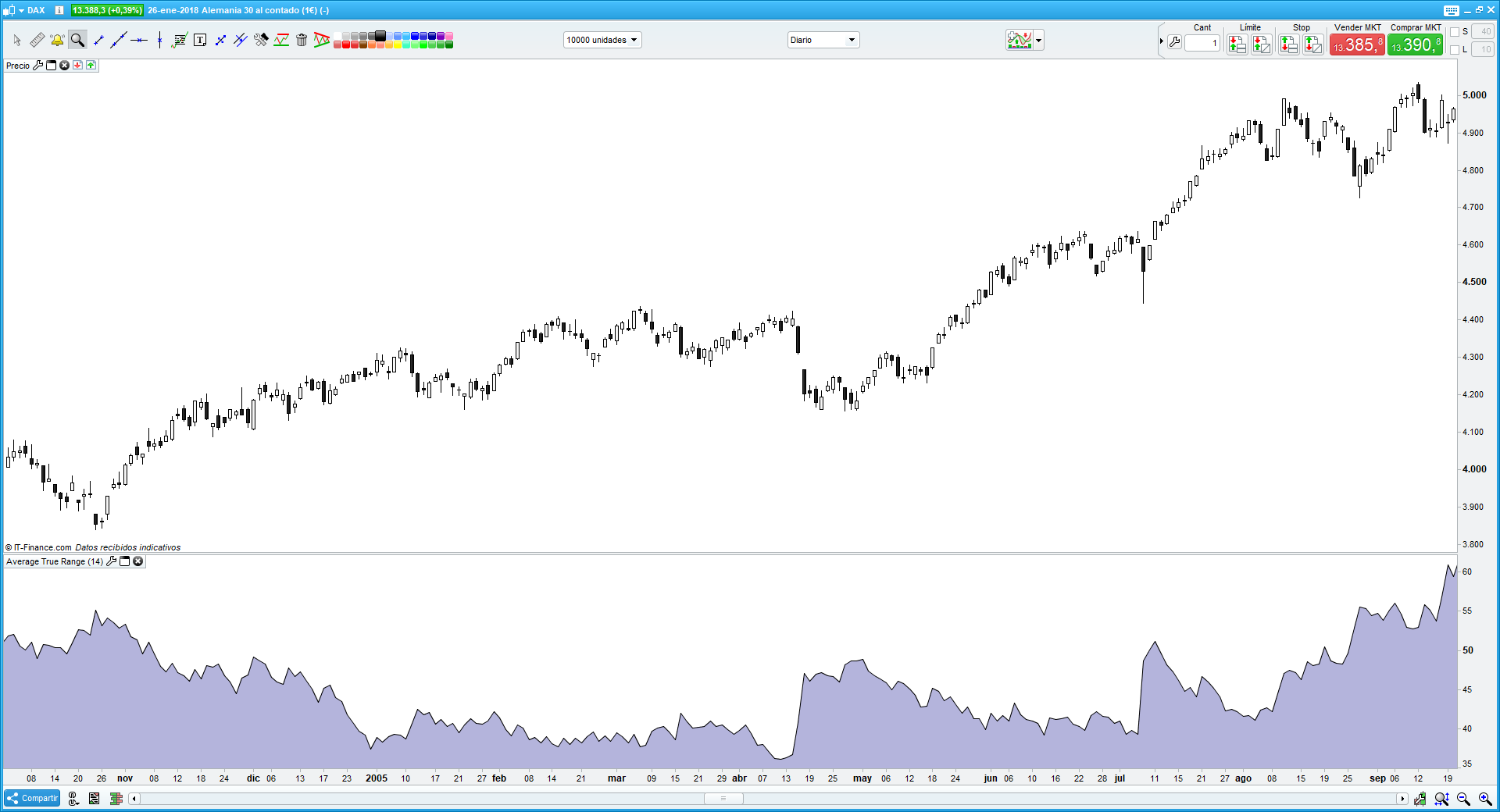The height and width of the screenshot is (812, 1500).
Task: Open Precio panel wrench settings
Action: (x=37, y=66)
